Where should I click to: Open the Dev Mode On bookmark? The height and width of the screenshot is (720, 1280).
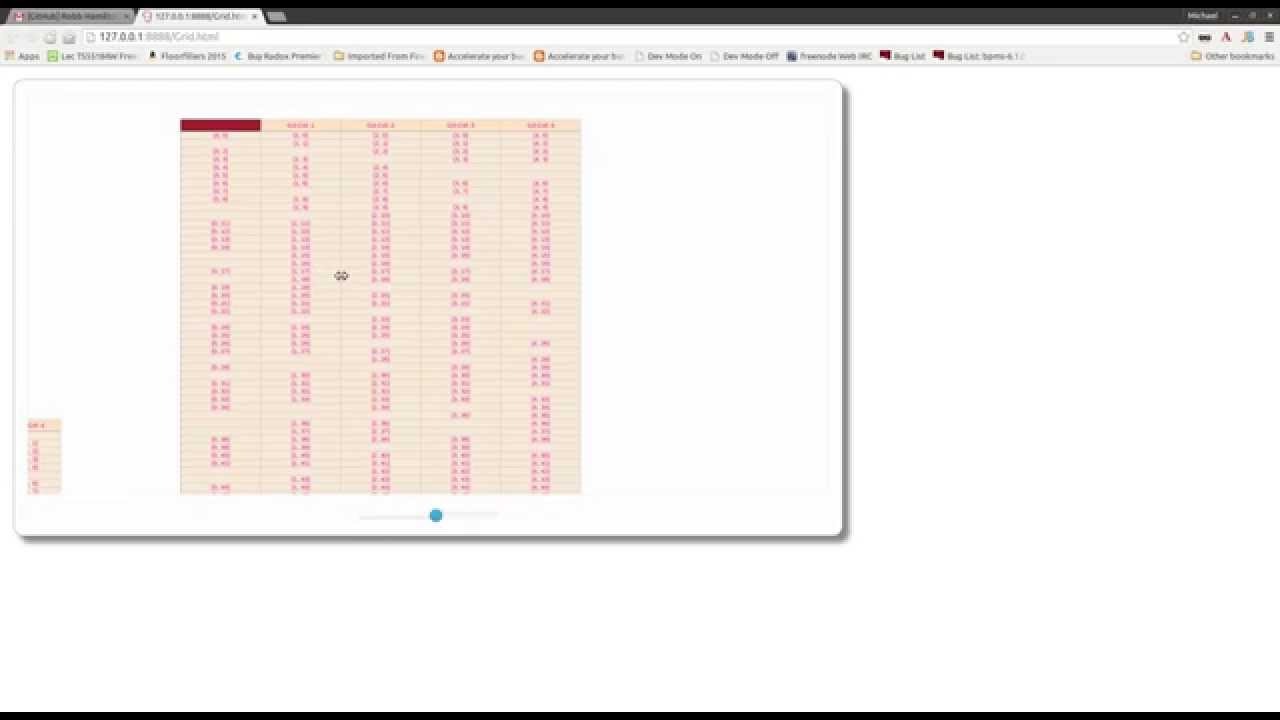pos(668,56)
